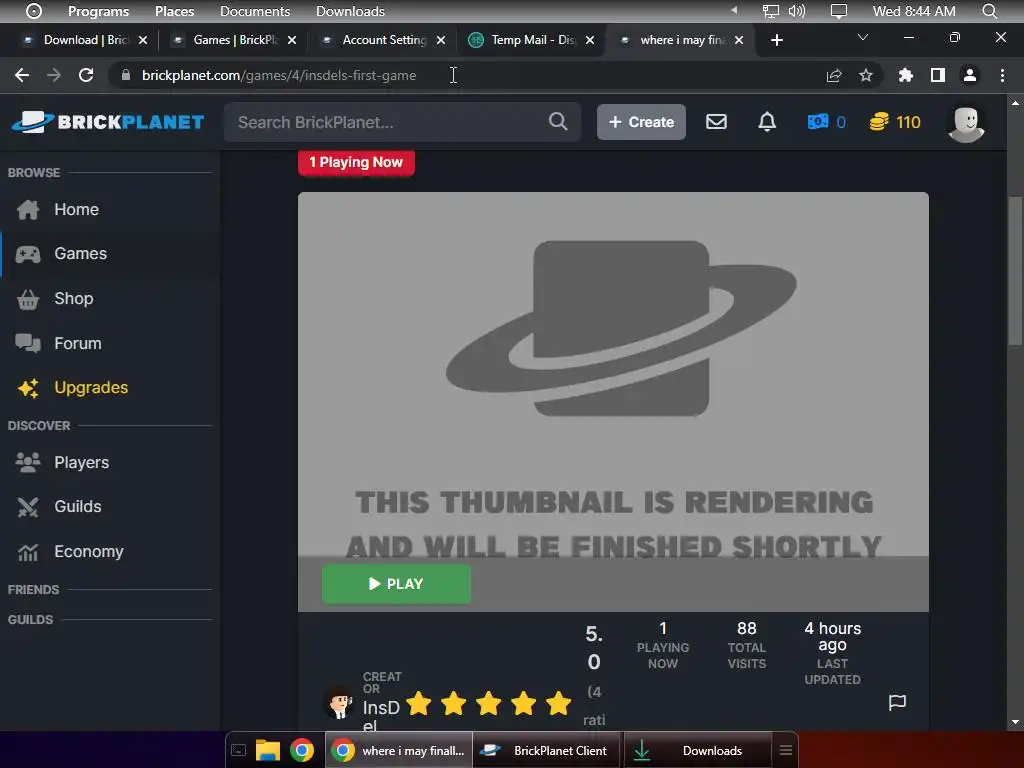Open Guilds in sidebar
Screen dimensions: 1024x768
(110, 507)
